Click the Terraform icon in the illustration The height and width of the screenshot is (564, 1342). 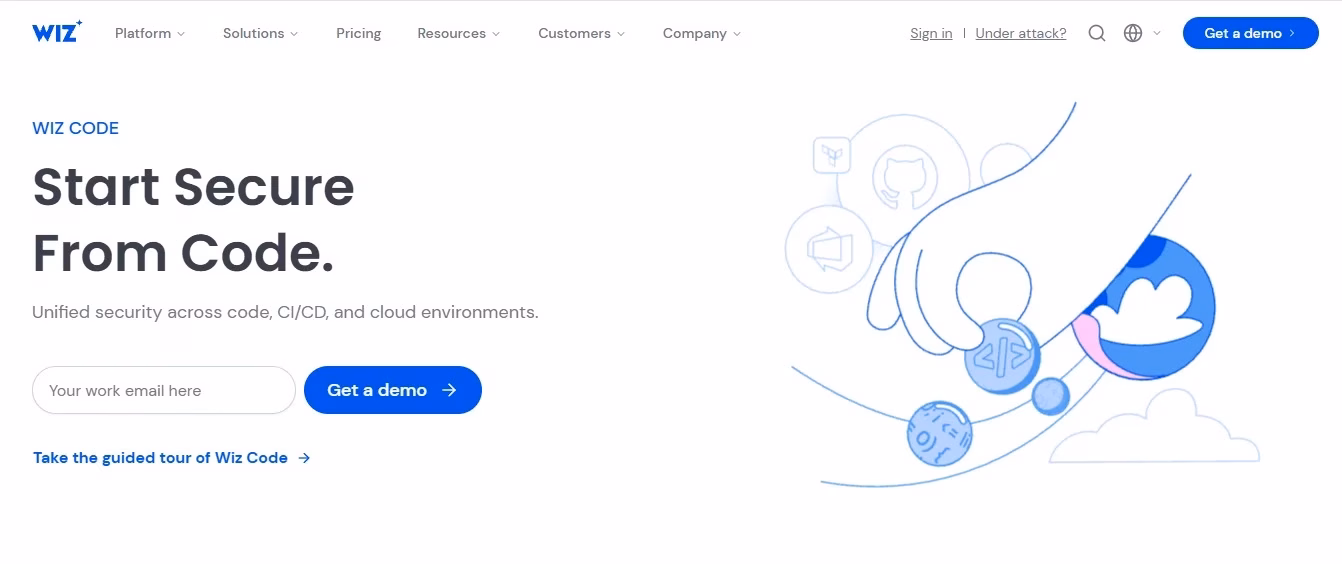click(832, 156)
